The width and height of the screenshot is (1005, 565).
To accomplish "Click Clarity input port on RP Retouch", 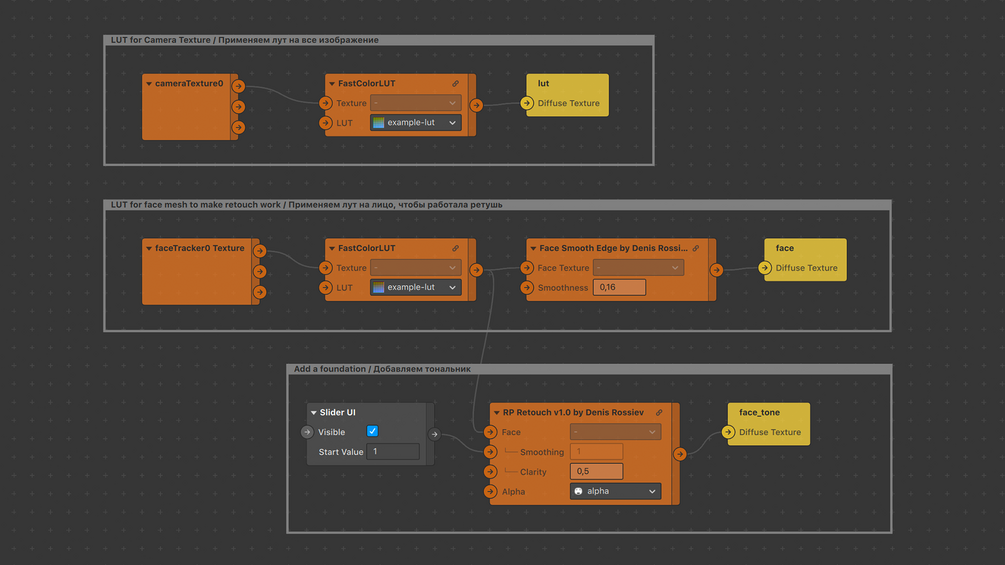I will (490, 471).
